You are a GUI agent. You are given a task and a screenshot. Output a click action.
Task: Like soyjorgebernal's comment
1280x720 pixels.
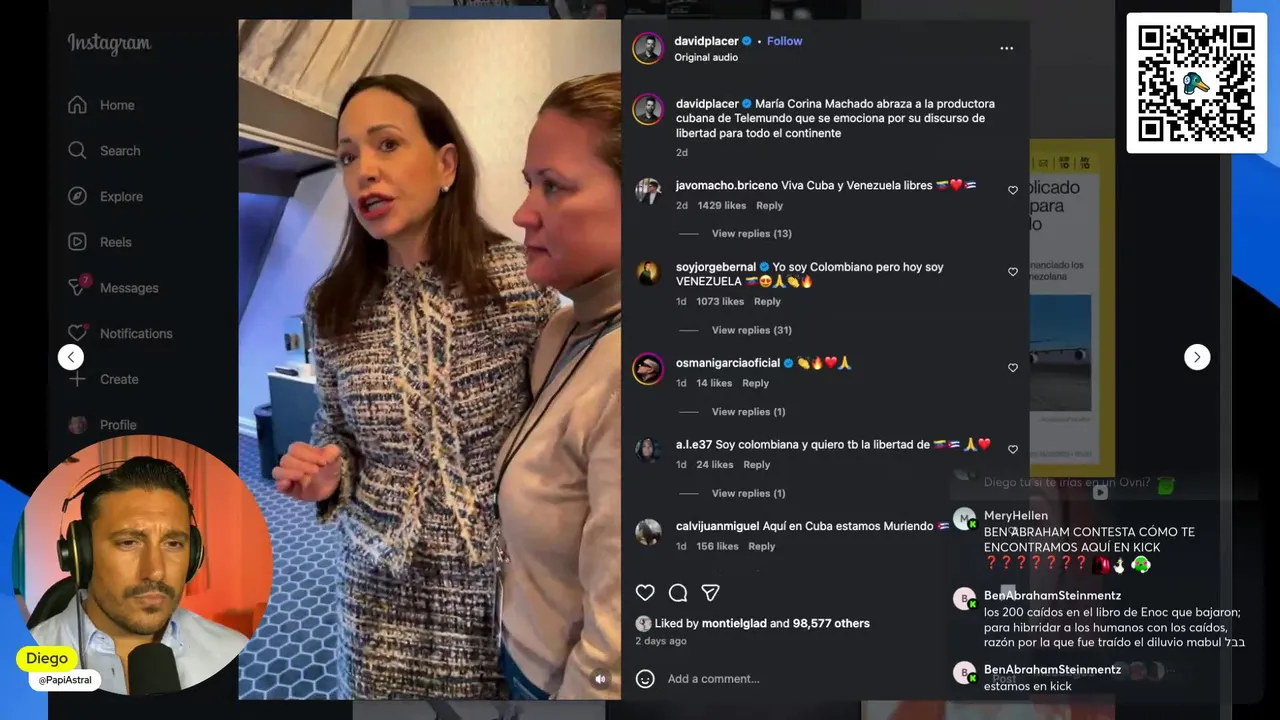1013,272
